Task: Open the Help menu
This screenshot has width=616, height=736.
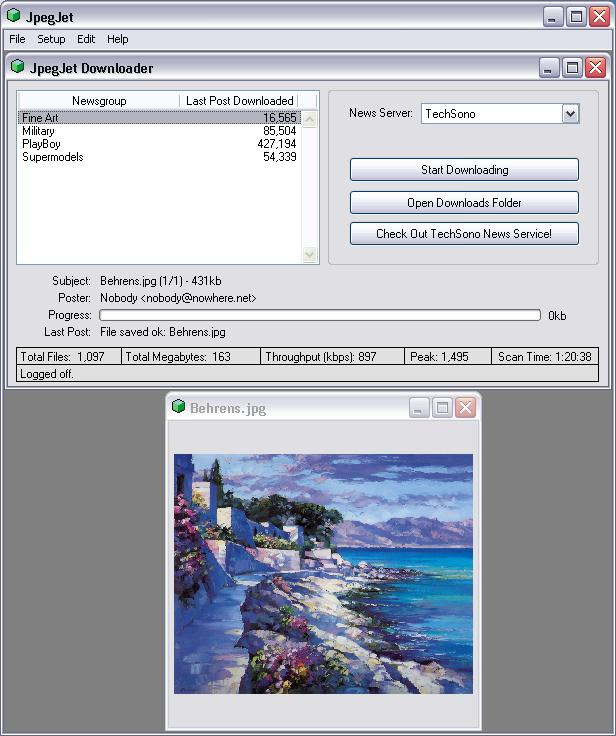Action: (117, 39)
